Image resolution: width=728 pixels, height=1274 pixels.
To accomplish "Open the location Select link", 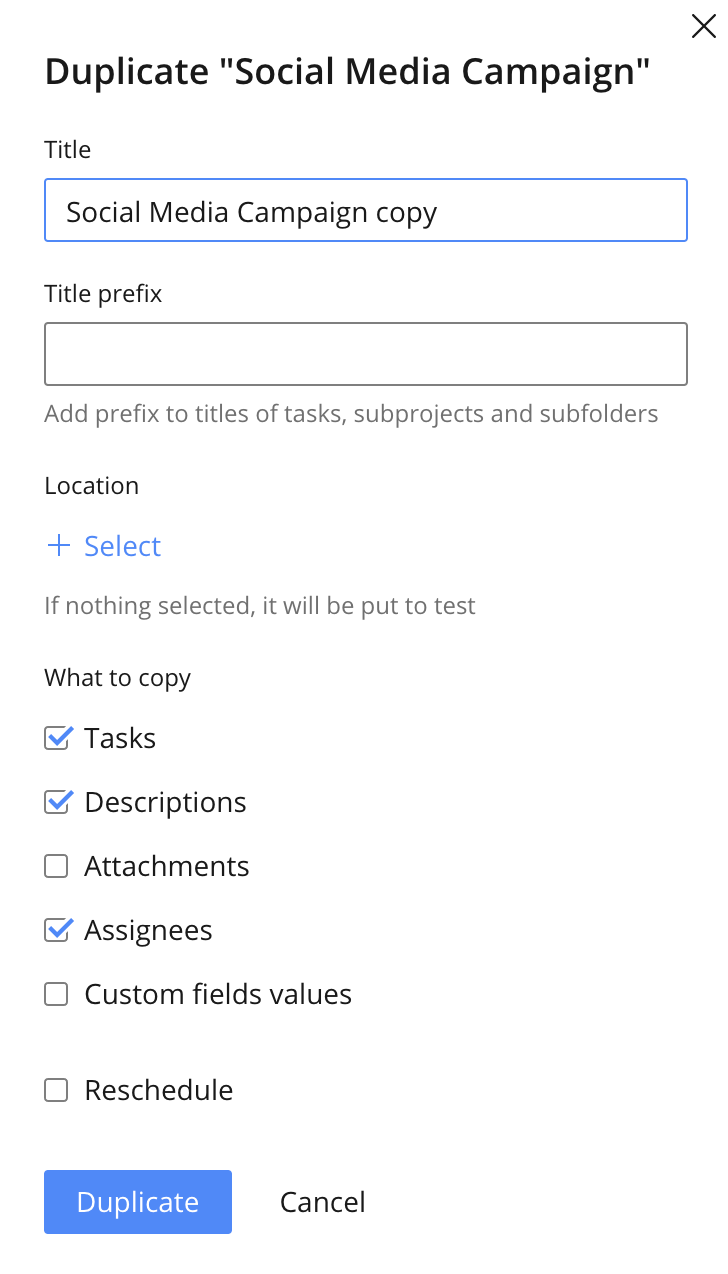I will [122, 546].
